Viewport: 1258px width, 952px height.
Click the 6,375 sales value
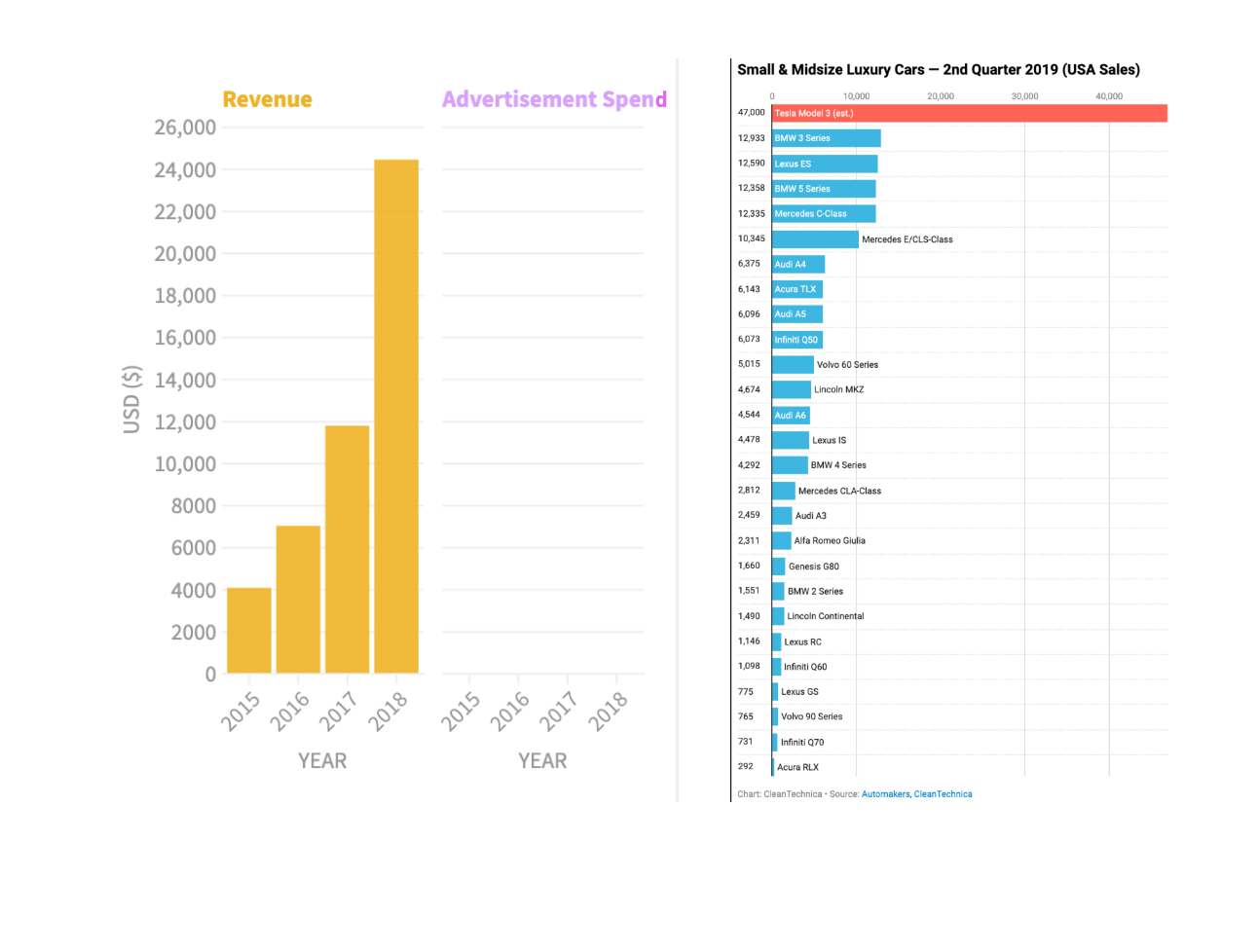pyautogui.click(x=749, y=264)
